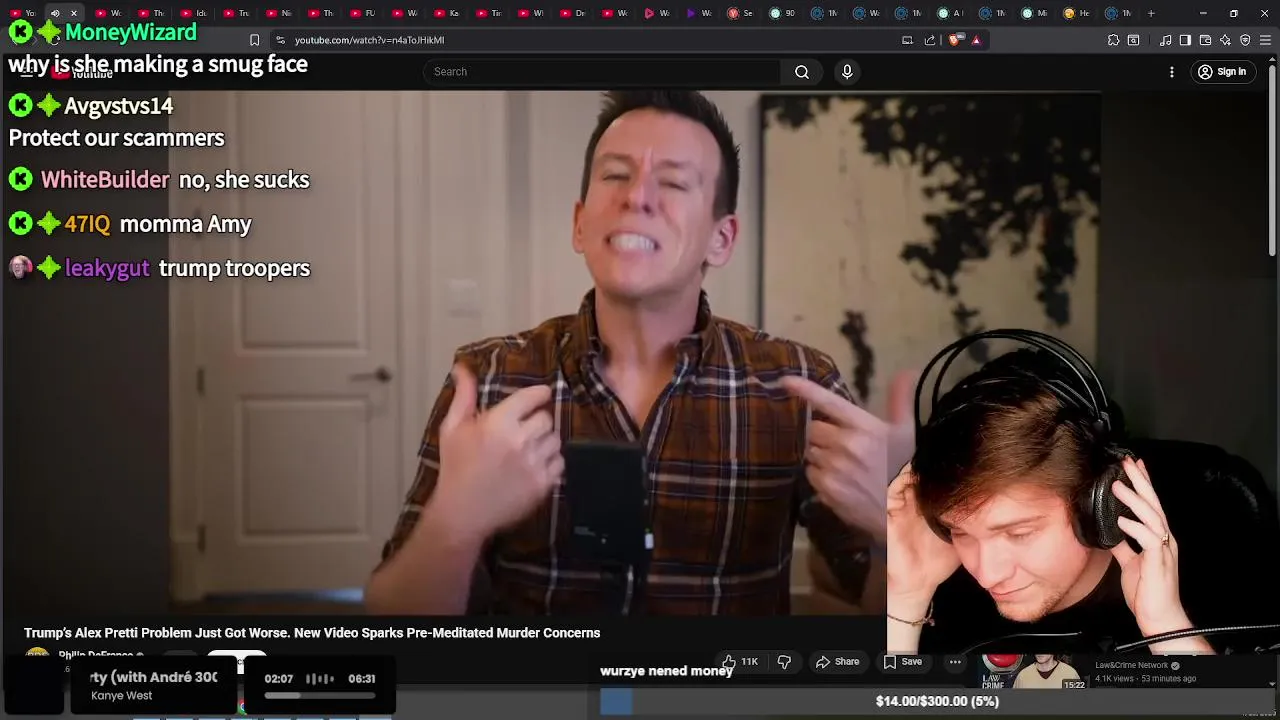This screenshot has height=720, width=1280.
Task: View site information icon beside URL
Action: [x=280, y=40]
